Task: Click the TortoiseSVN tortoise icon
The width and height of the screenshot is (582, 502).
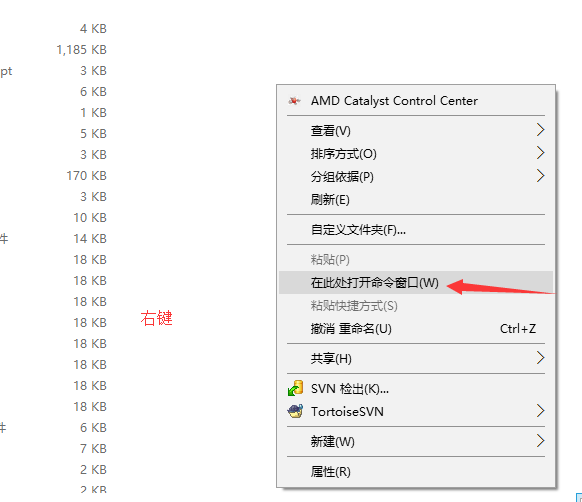Action: point(295,411)
